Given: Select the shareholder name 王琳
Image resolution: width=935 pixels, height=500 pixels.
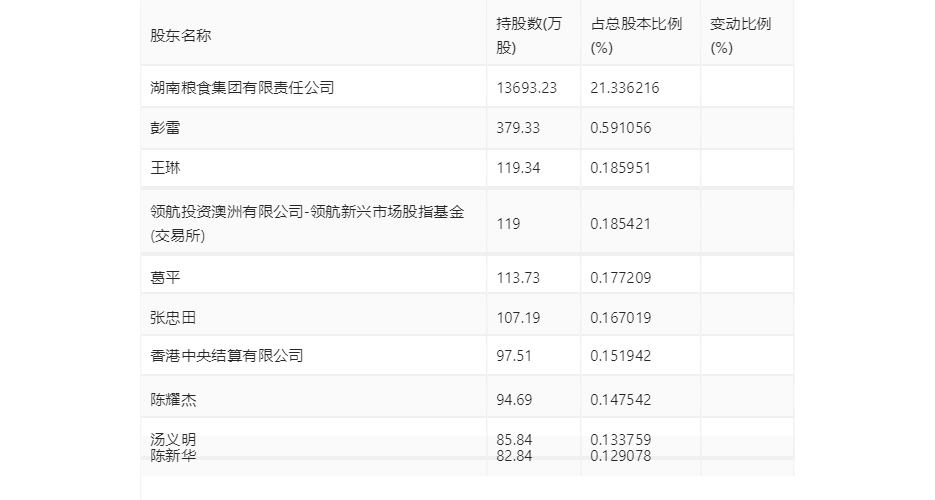Looking at the screenshot, I should 165,167.
